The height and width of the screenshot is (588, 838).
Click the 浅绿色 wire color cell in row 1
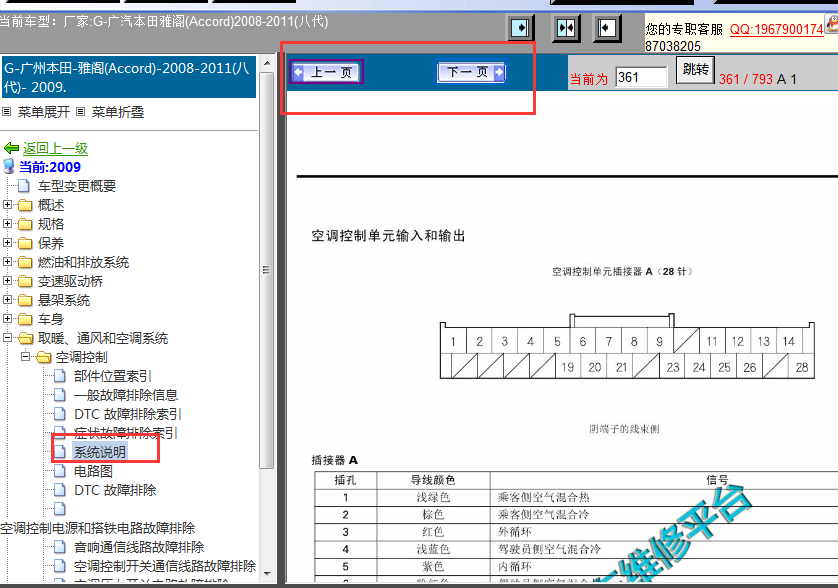tap(433, 498)
